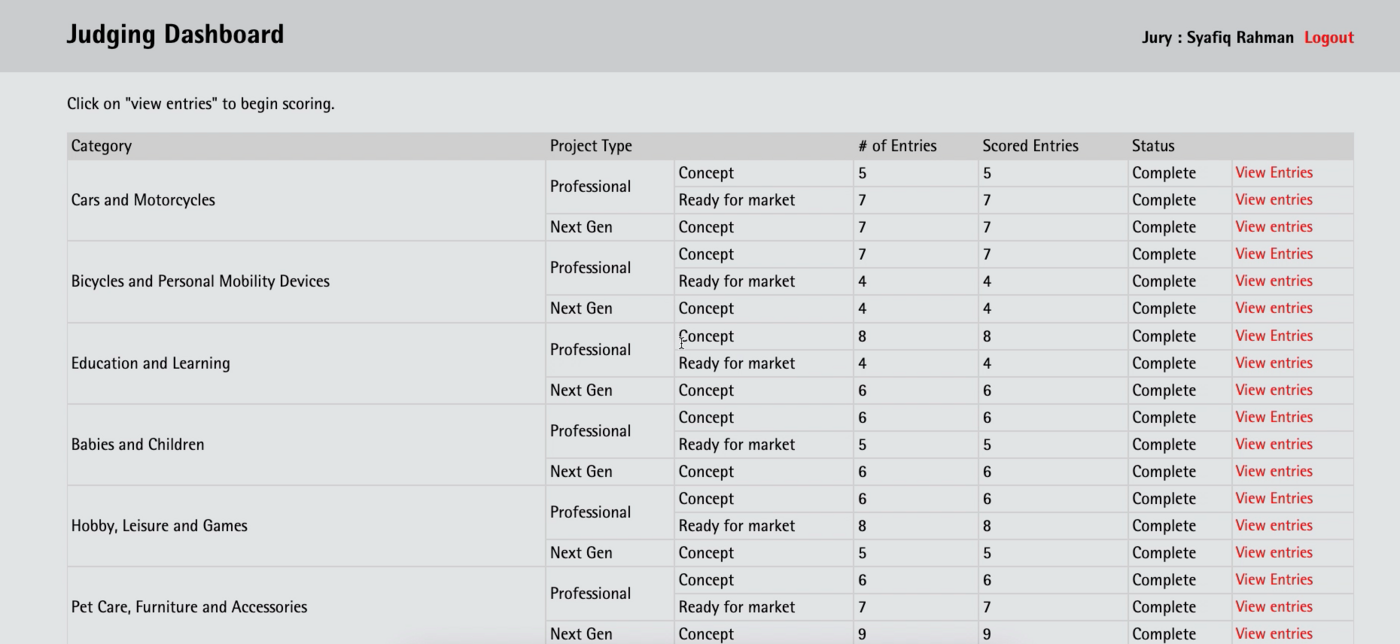Click the red Logout link

coord(1328,38)
